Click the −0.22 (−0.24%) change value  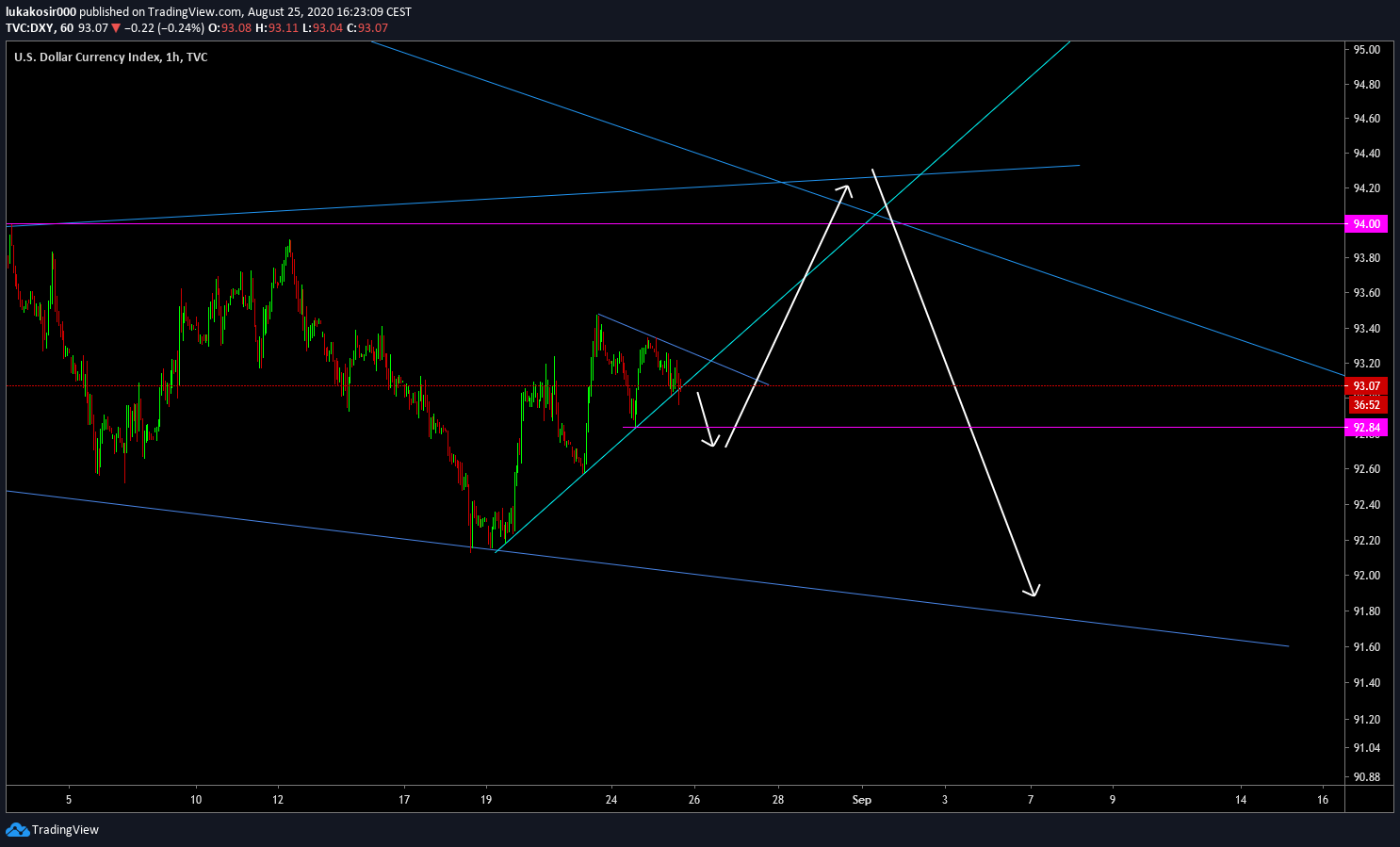click(x=164, y=28)
